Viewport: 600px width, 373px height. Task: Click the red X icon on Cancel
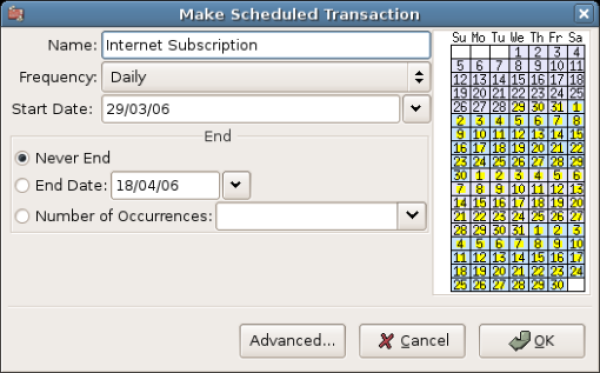386,341
